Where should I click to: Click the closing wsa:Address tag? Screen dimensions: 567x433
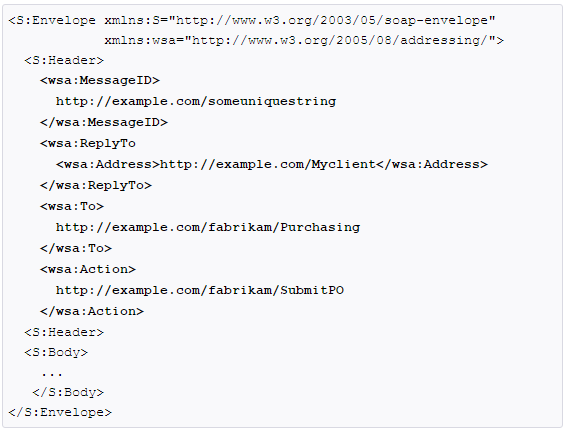tap(432, 164)
